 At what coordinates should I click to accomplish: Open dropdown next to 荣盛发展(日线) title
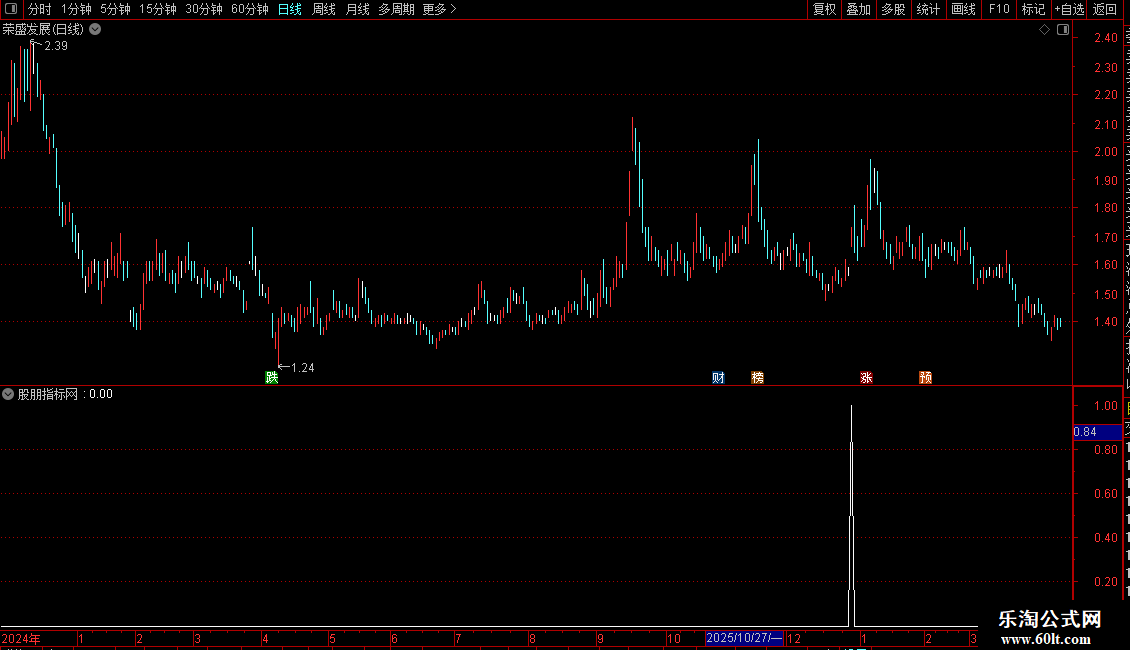pyautogui.click(x=95, y=30)
